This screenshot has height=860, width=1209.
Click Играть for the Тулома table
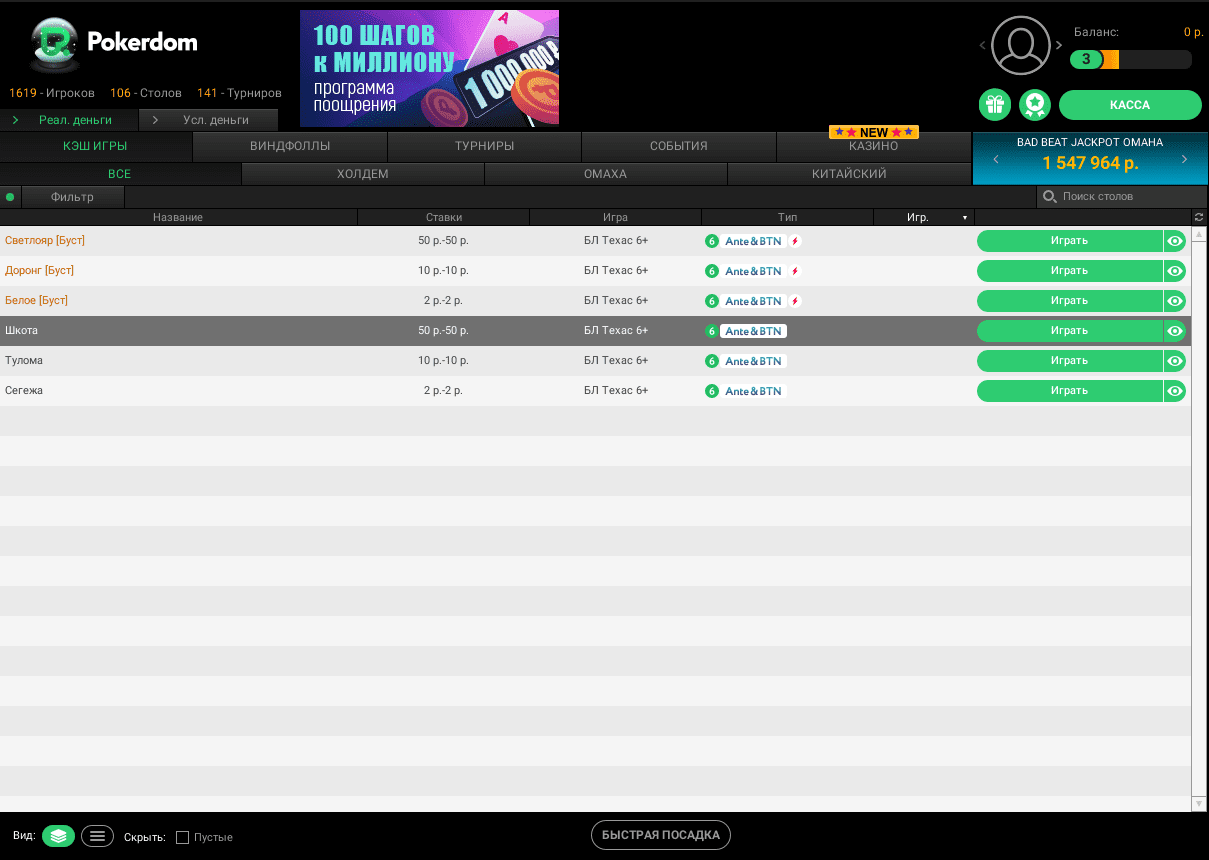1069,361
